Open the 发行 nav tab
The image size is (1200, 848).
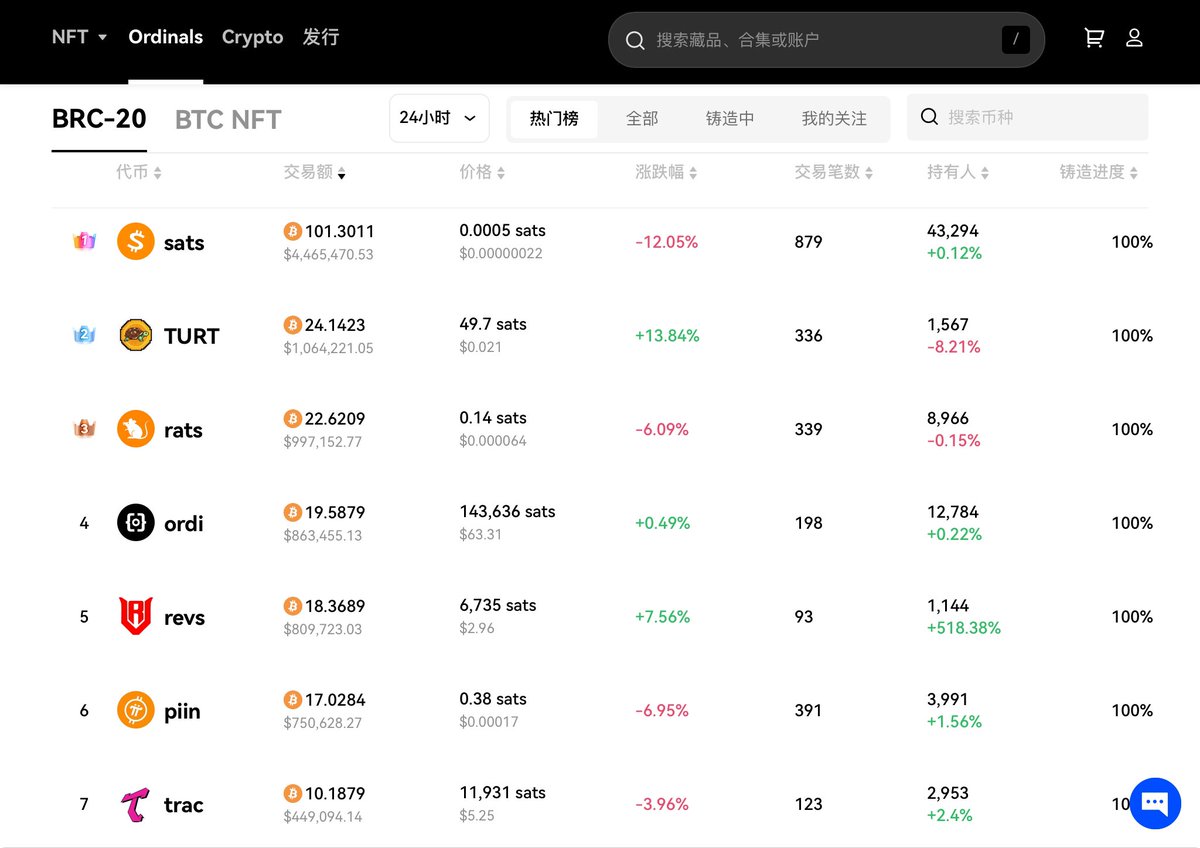(x=321, y=37)
